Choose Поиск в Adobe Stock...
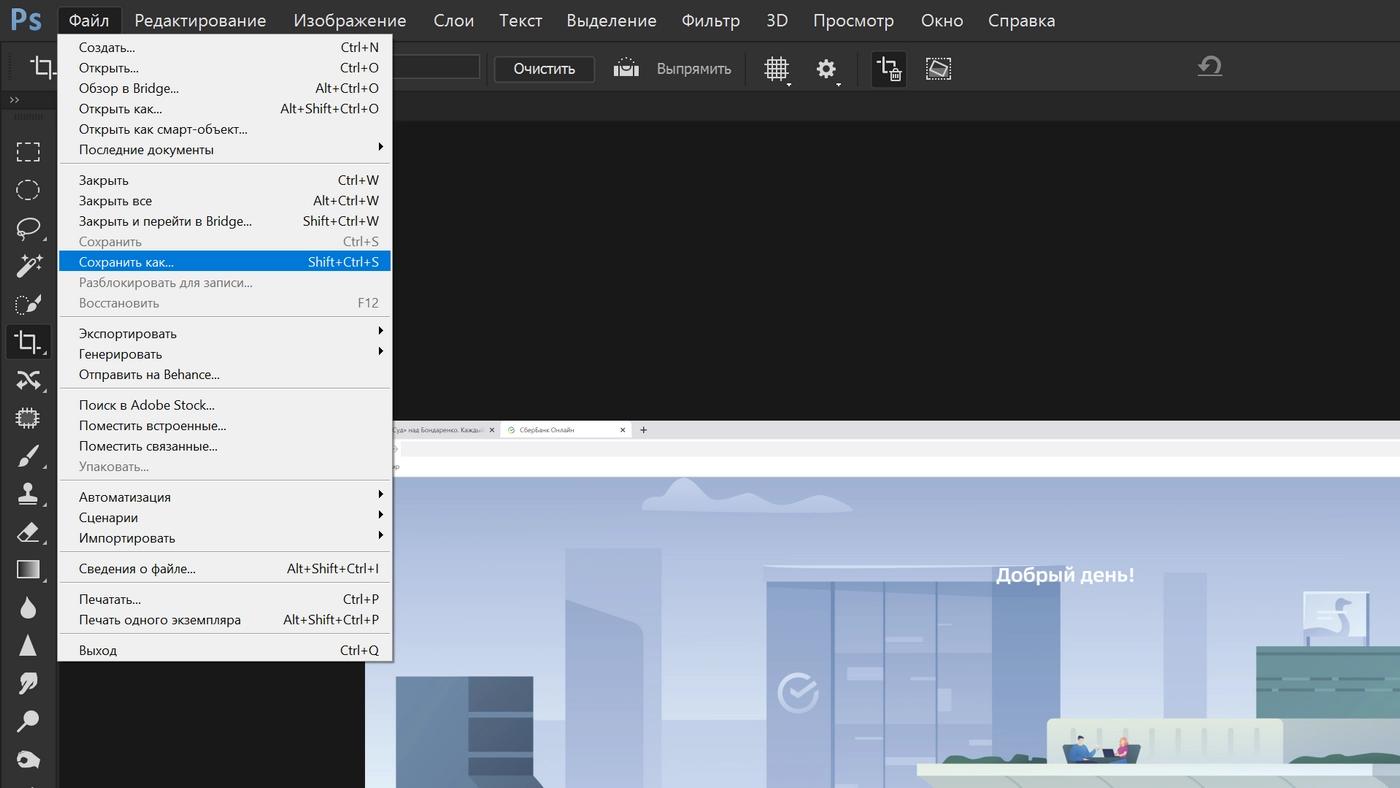Viewport: 1400px width, 788px height. [x=225, y=405]
